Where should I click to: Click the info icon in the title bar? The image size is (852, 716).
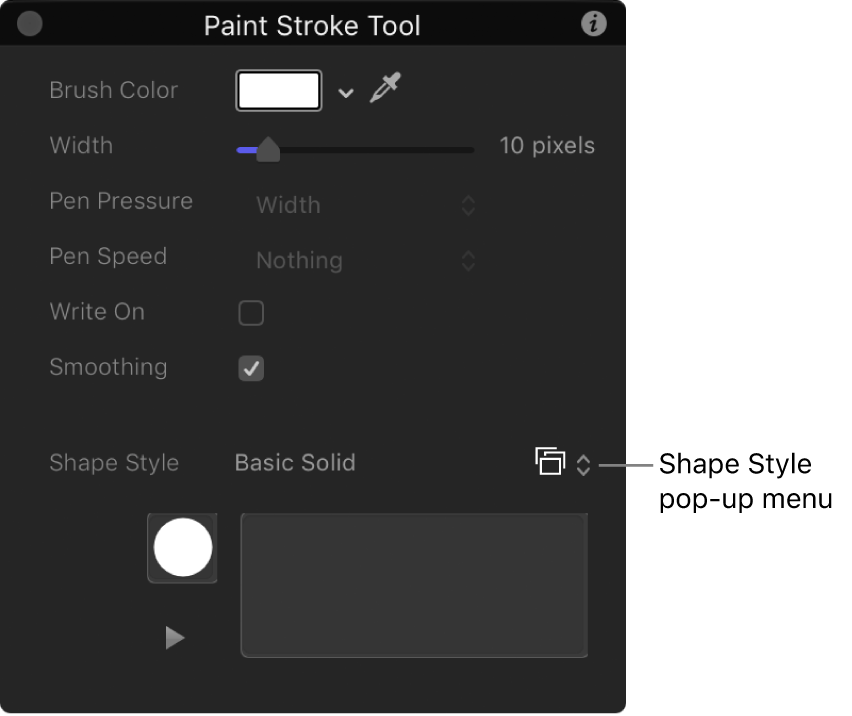tap(593, 23)
